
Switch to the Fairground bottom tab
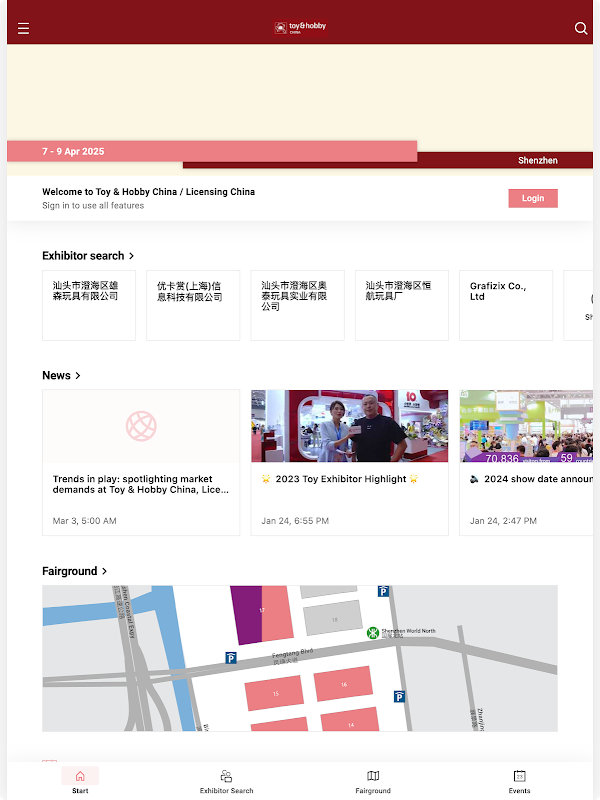(x=373, y=781)
